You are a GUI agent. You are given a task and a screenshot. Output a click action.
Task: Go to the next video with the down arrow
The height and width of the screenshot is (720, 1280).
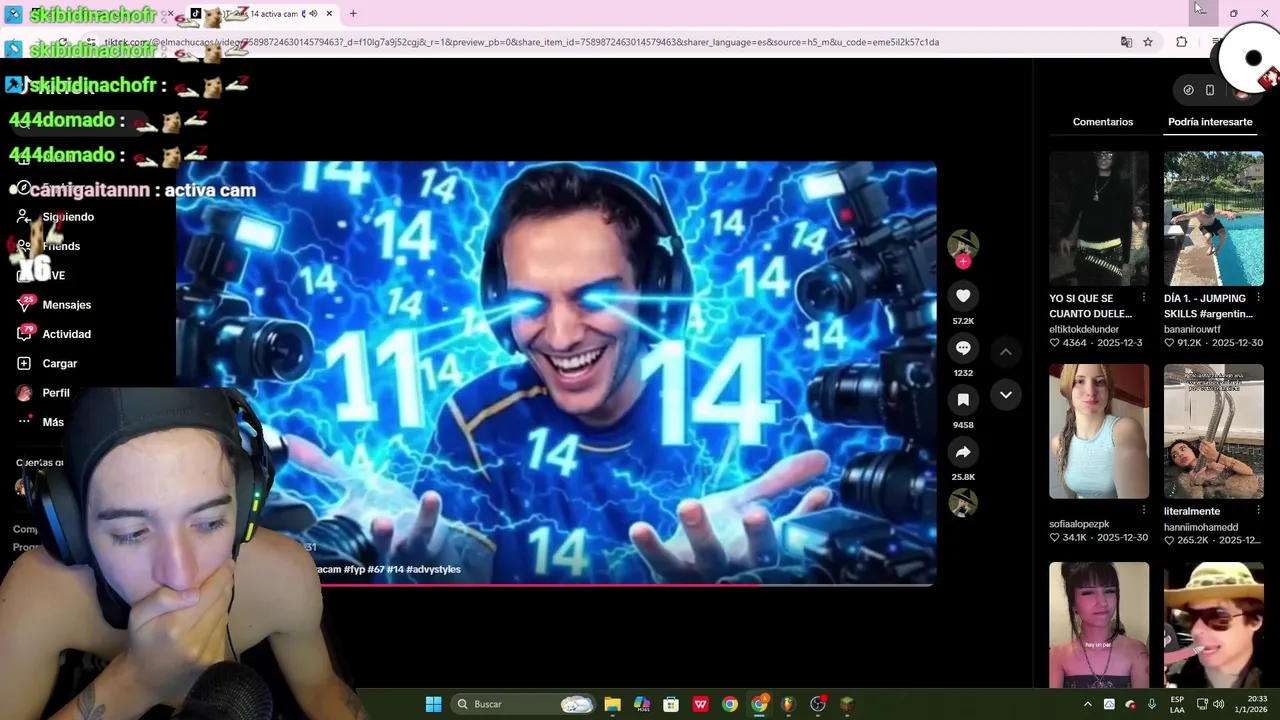coord(1006,395)
